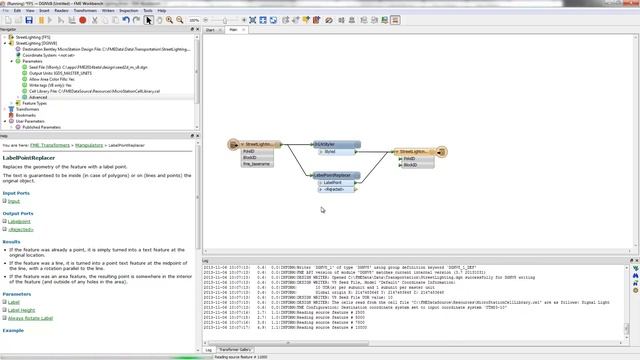This screenshot has width=640, height=360.
Task: Click the Log panel horizontal scrollbar
Action: point(288,343)
